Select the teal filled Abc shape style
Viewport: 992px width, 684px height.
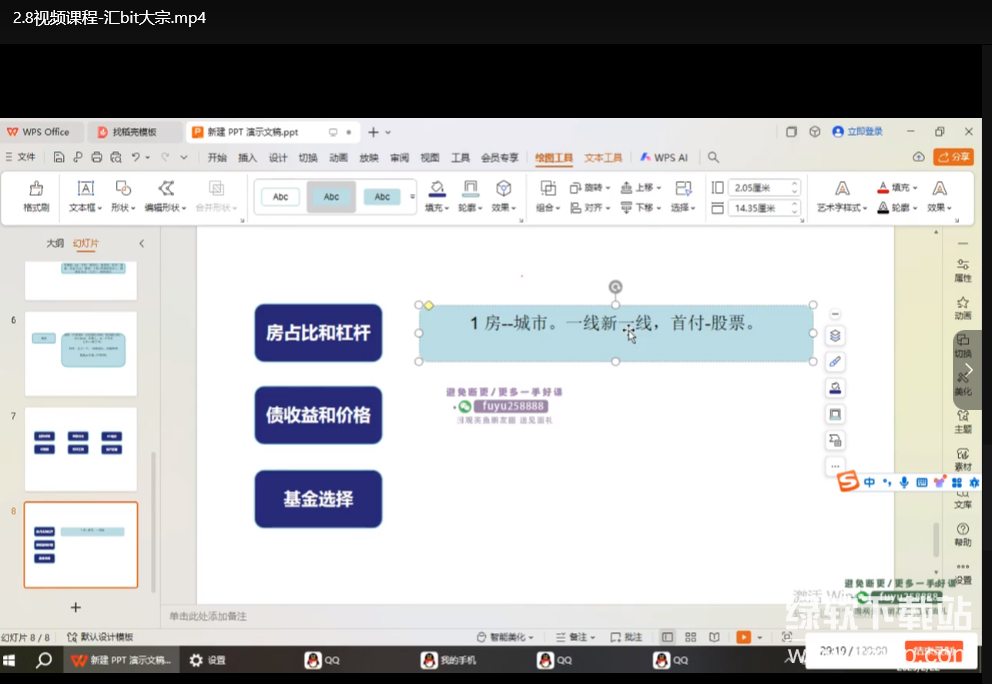point(382,197)
